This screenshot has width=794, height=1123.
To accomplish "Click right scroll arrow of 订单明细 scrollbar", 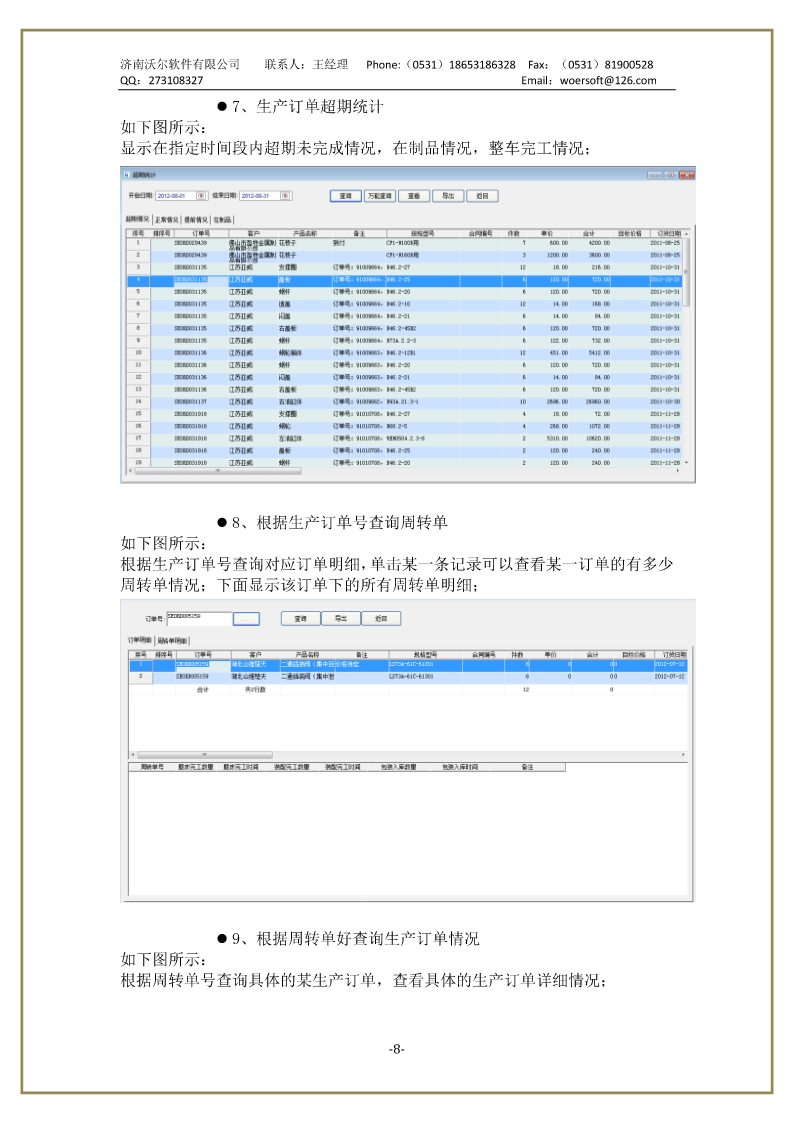I will pyautogui.click(x=683, y=755).
